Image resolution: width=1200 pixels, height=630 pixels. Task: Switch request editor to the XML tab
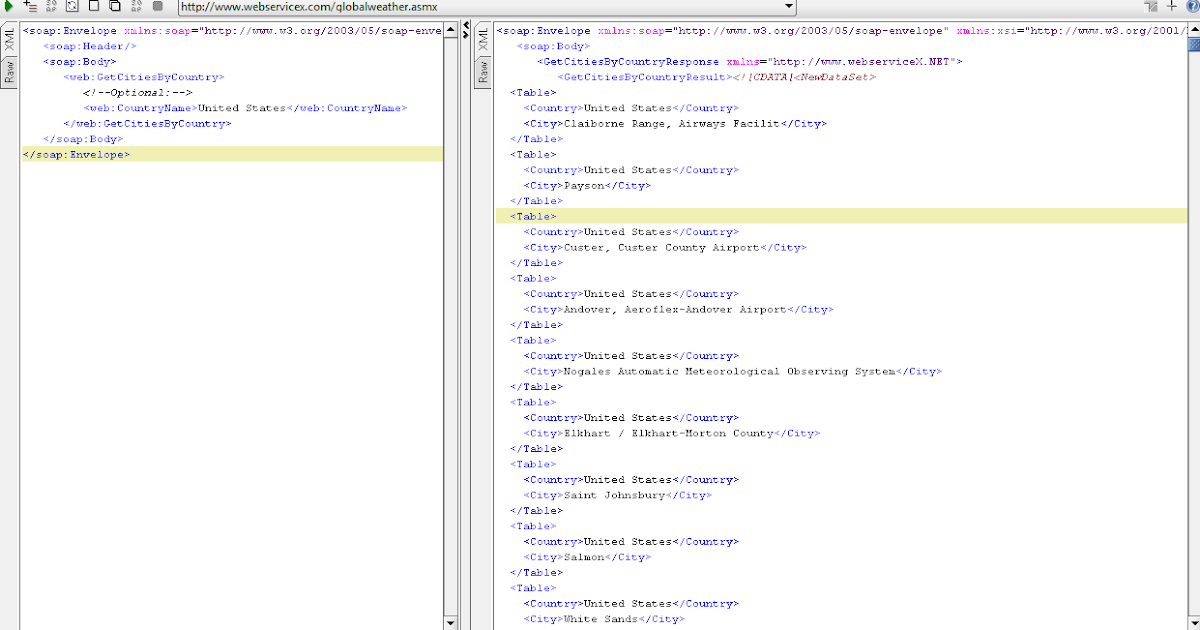coord(9,39)
